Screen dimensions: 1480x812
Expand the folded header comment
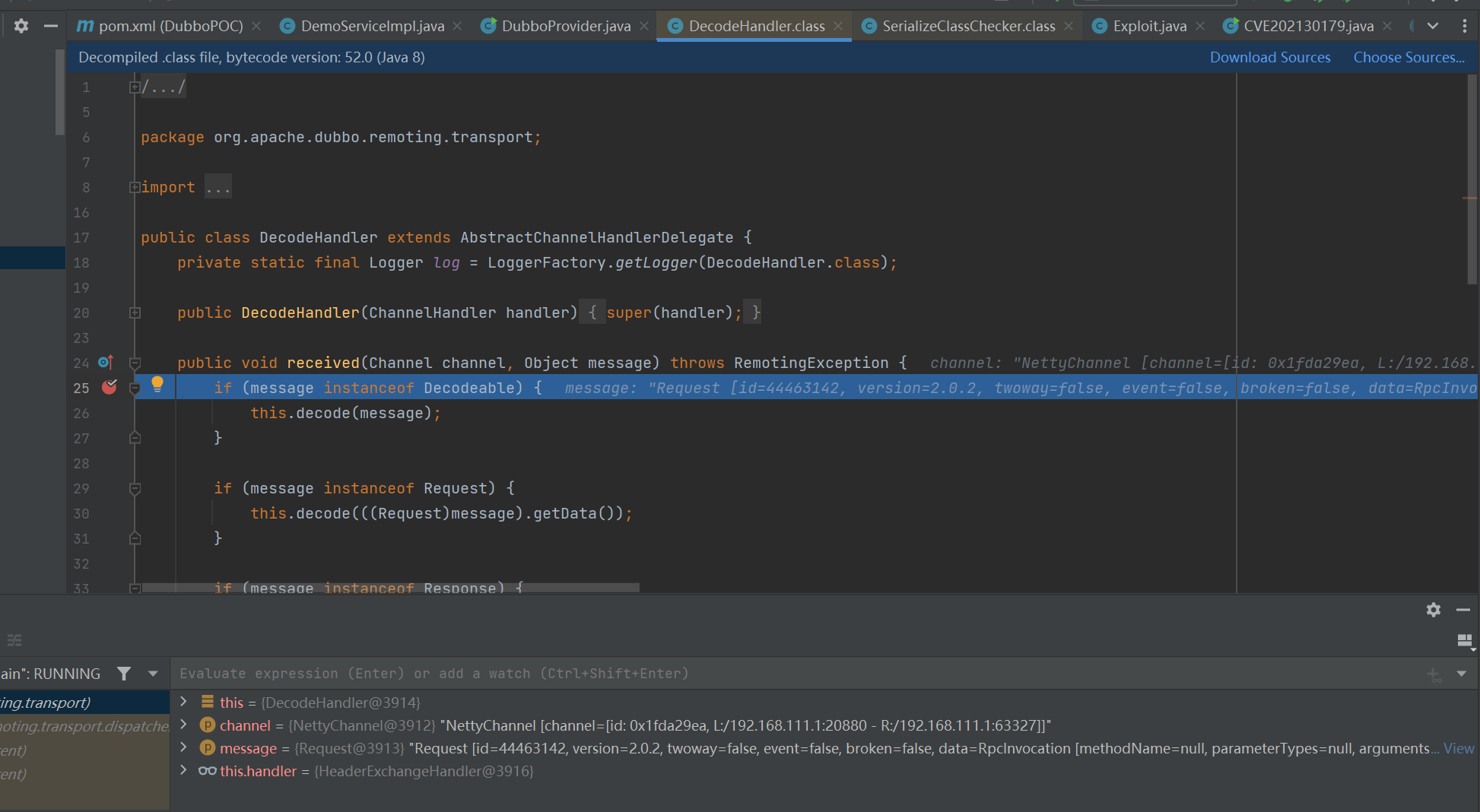tap(135, 87)
